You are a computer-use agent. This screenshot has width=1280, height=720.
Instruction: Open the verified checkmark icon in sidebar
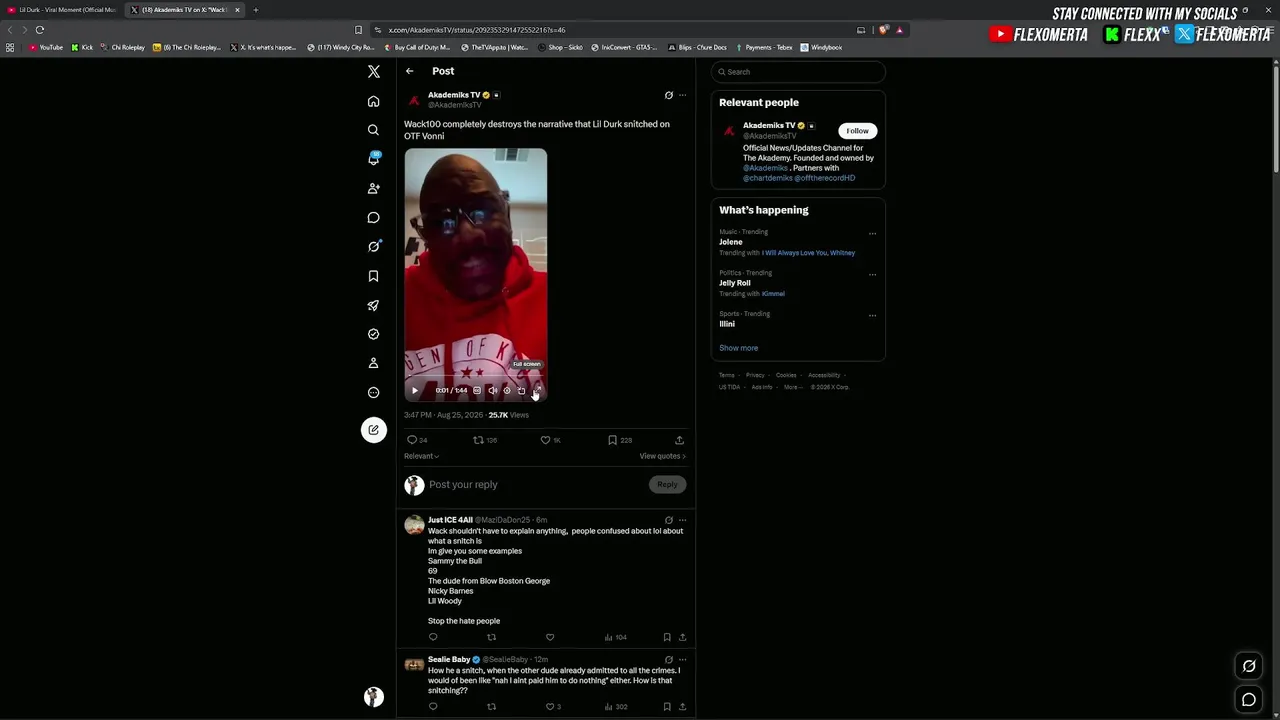[x=373, y=334]
